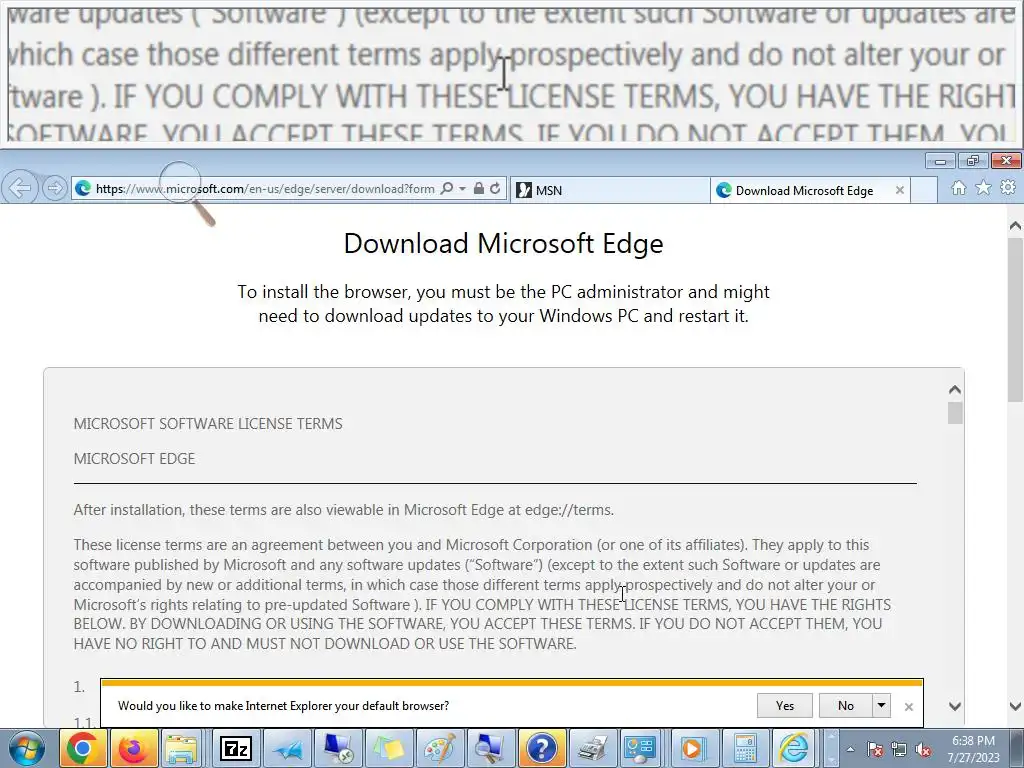Image resolution: width=1024 pixels, height=768 pixels.
Task: Open the fax and scan taskbar icon
Action: point(592,748)
